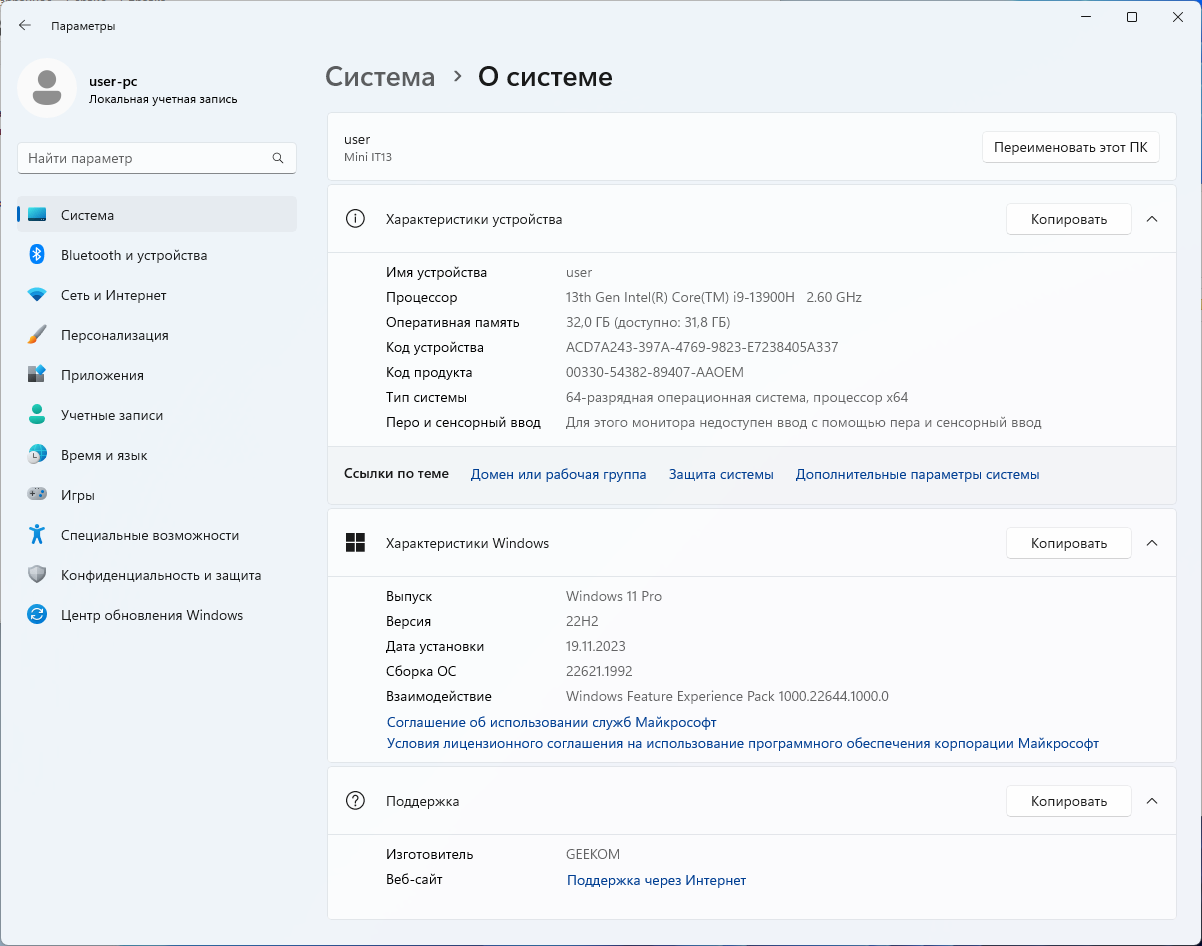The height and width of the screenshot is (946, 1202).
Task: Click the privacy shield icon
Action: (37, 575)
